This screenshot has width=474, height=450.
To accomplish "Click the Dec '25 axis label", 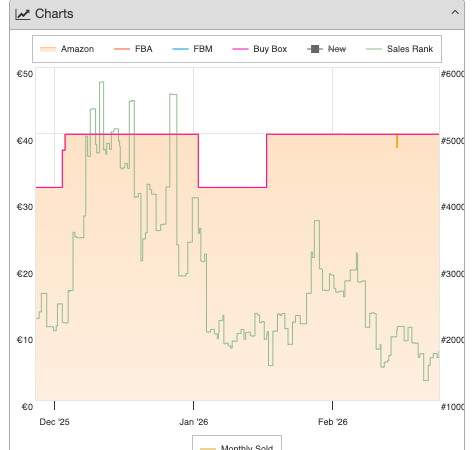I will click(54, 422).
